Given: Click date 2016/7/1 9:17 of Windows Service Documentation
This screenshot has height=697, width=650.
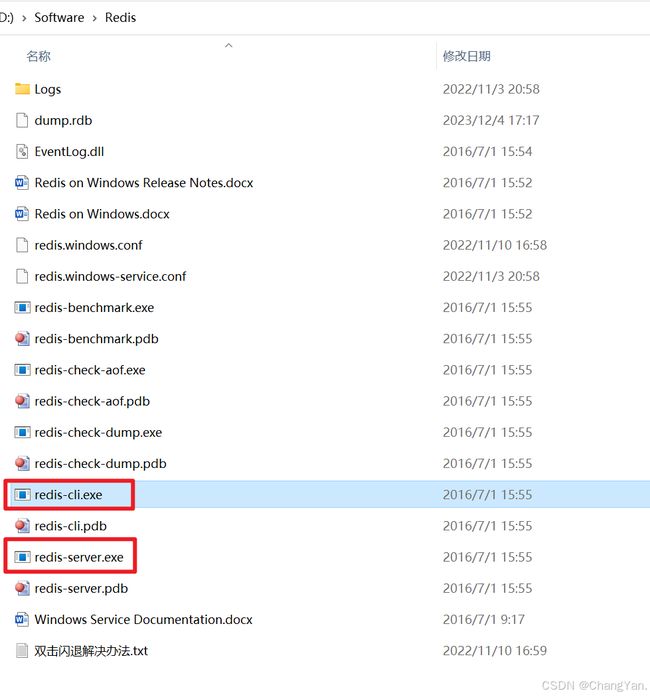Looking at the screenshot, I should [x=484, y=619].
